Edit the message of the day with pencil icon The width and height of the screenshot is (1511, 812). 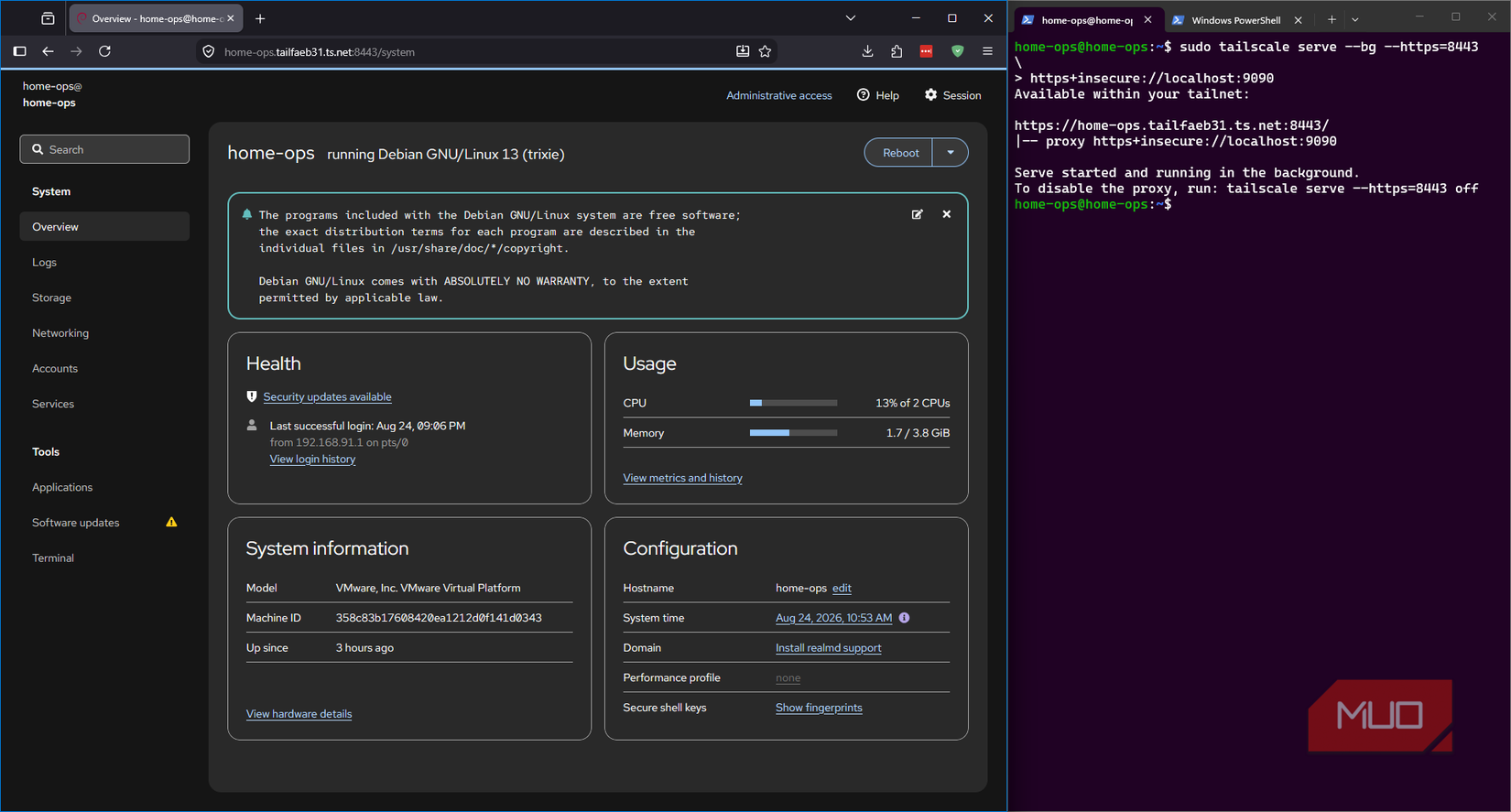point(917,214)
